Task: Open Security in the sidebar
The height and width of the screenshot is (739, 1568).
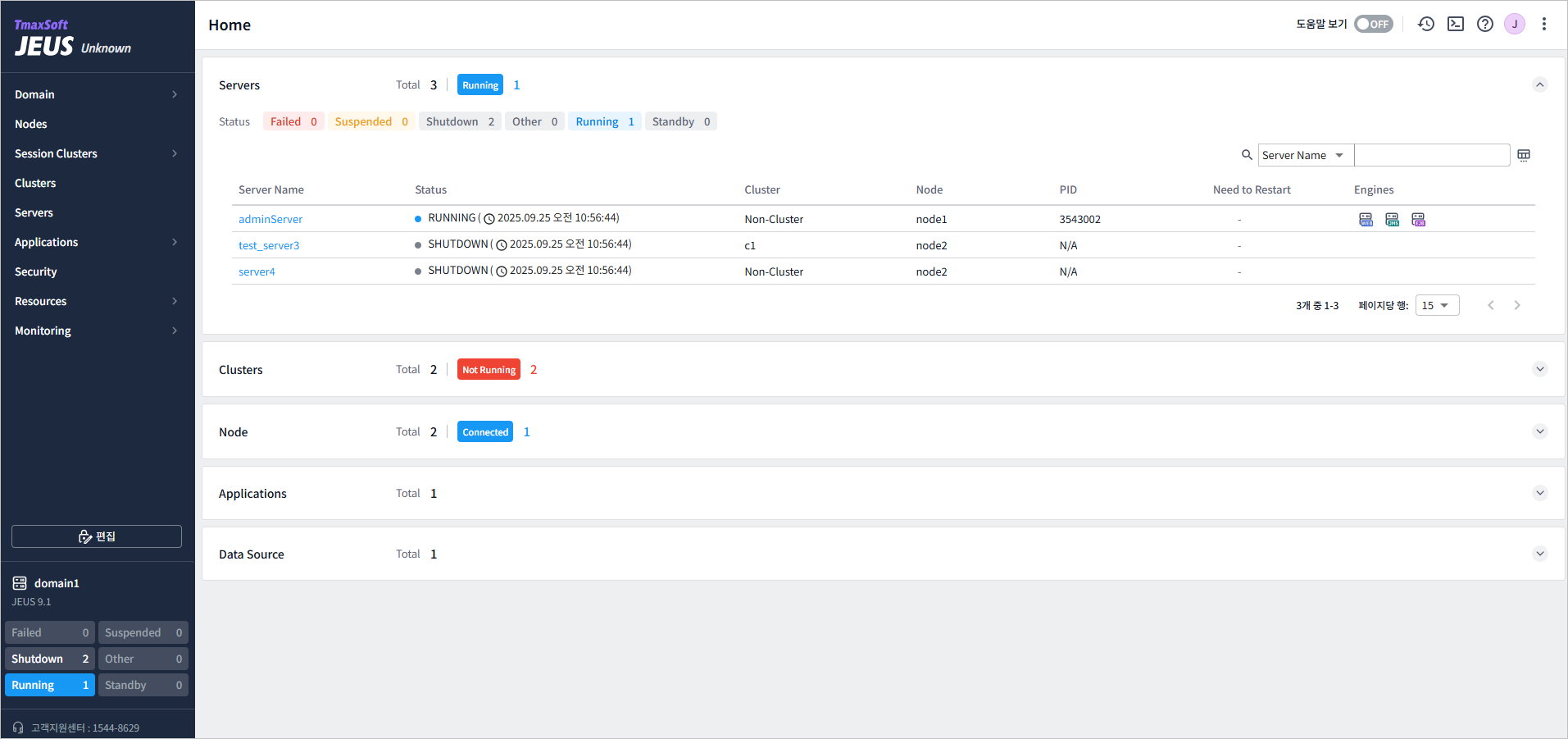Action: [36, 271]
